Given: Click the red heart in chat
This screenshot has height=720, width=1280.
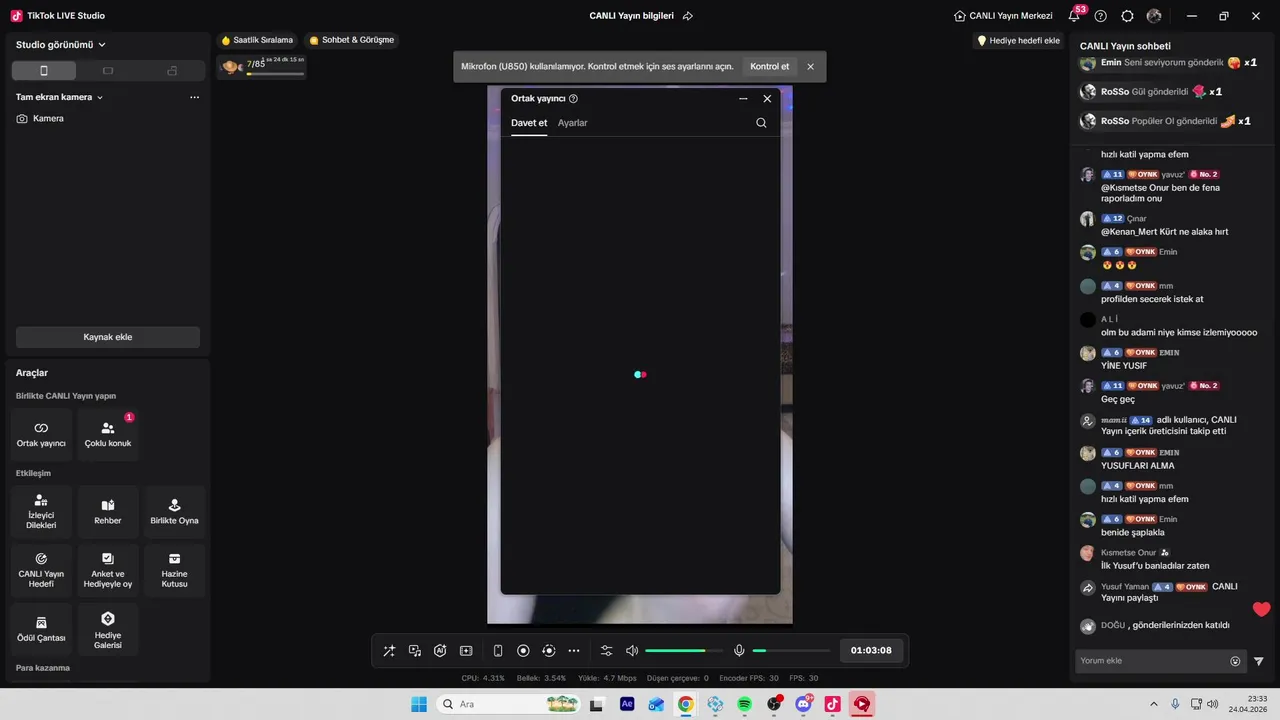Looking at the screenshot, I should coord(1261,609).
